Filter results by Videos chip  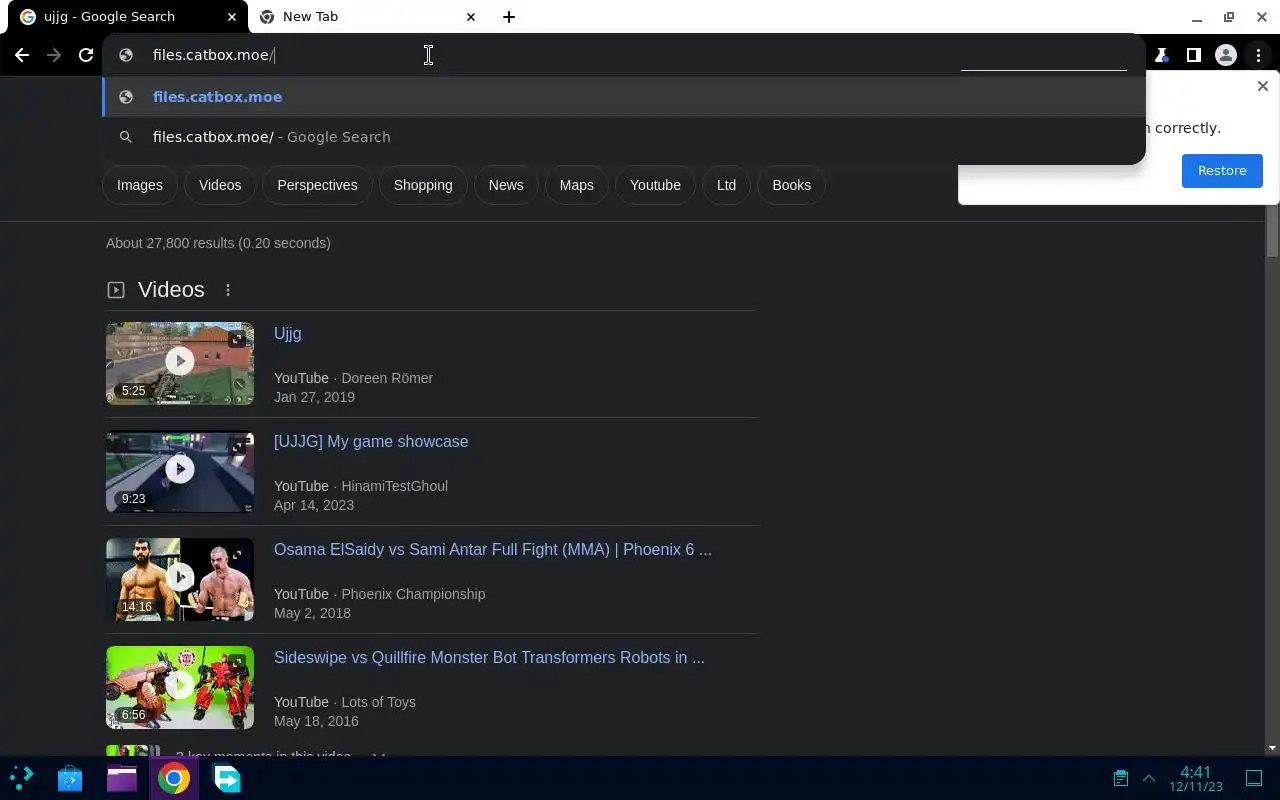(x=220, y=185)
